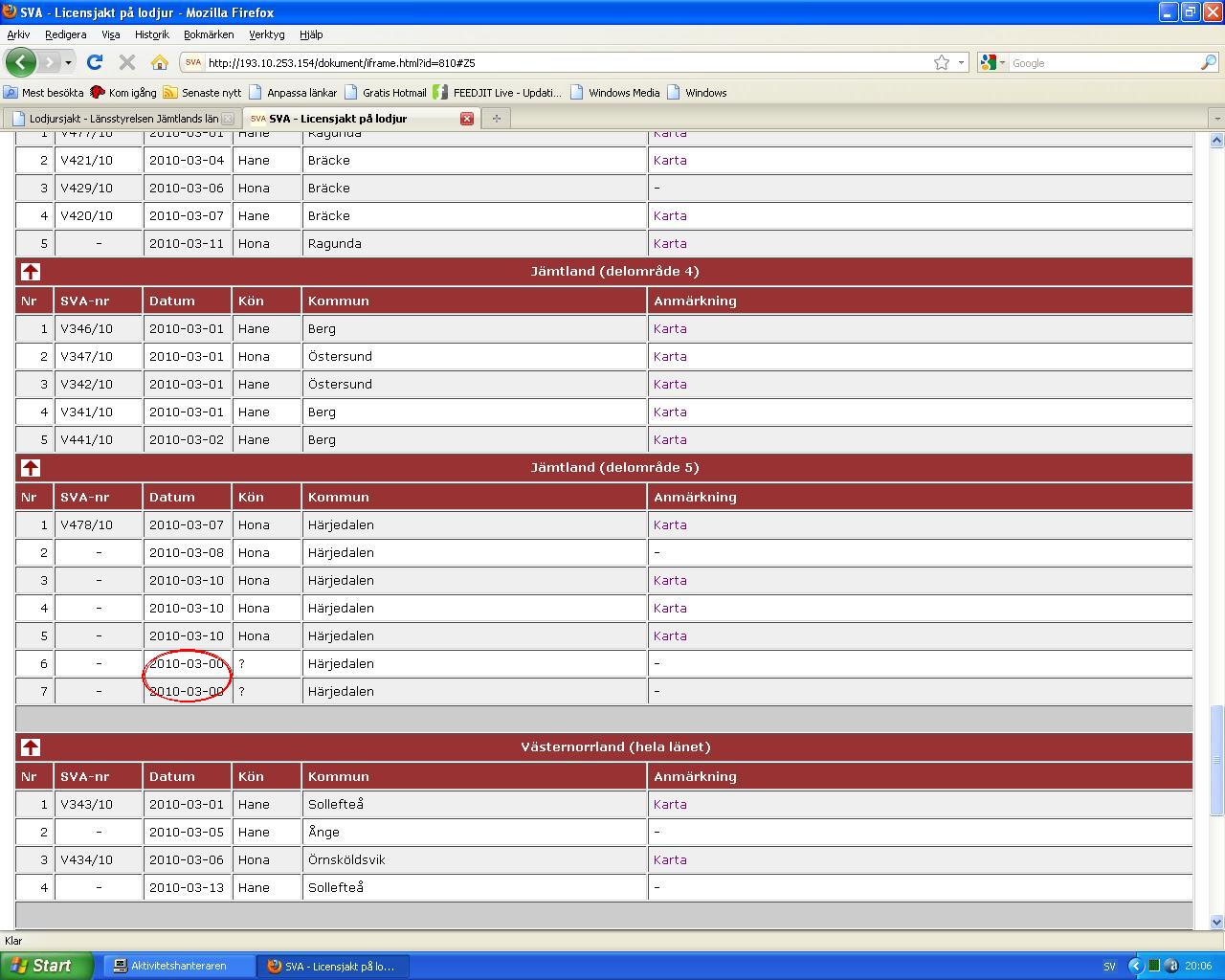Jump to top via Jämtland (delområde 4) arrow icon
The height and width of the screenshot is (980, 1225).
31,272
